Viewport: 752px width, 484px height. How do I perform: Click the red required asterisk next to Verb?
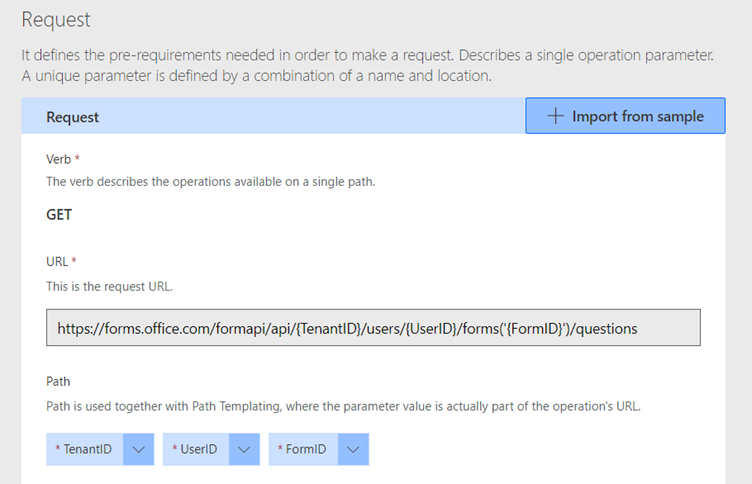77,157
